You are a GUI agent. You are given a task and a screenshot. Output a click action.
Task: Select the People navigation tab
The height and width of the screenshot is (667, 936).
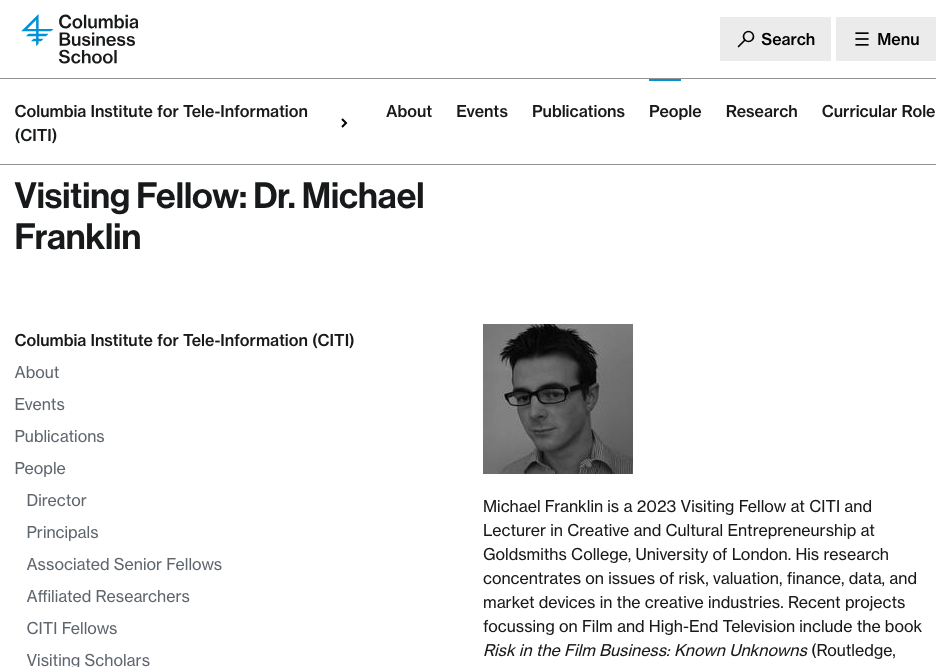pos(675,111)
